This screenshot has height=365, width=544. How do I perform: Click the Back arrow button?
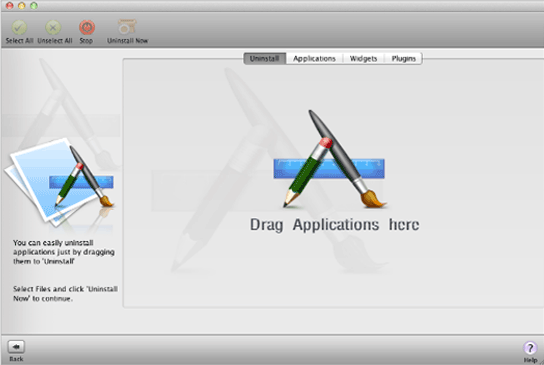16,346
